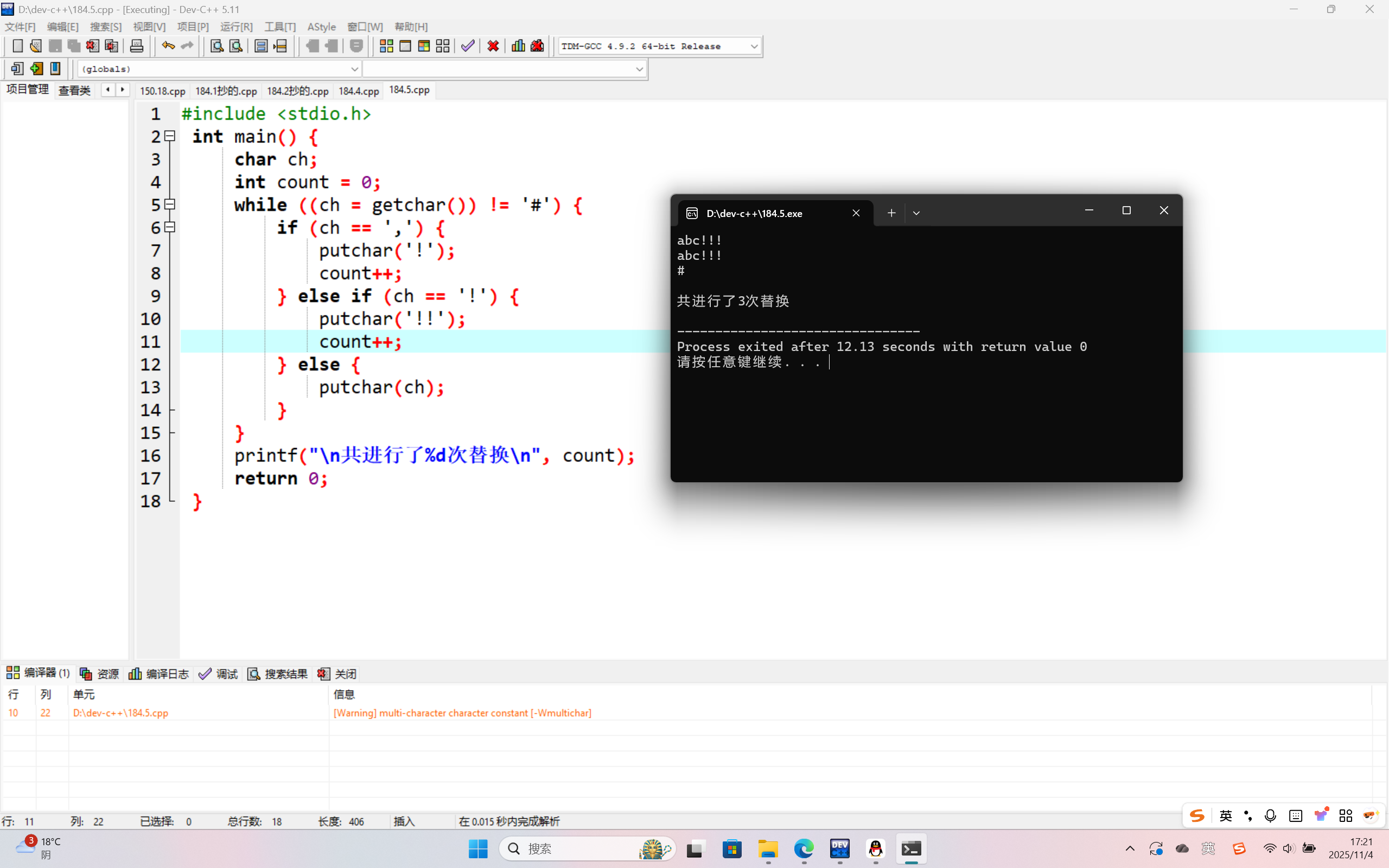Open the 运行[R] menu
1389x868 pixels.
point(236,27)
